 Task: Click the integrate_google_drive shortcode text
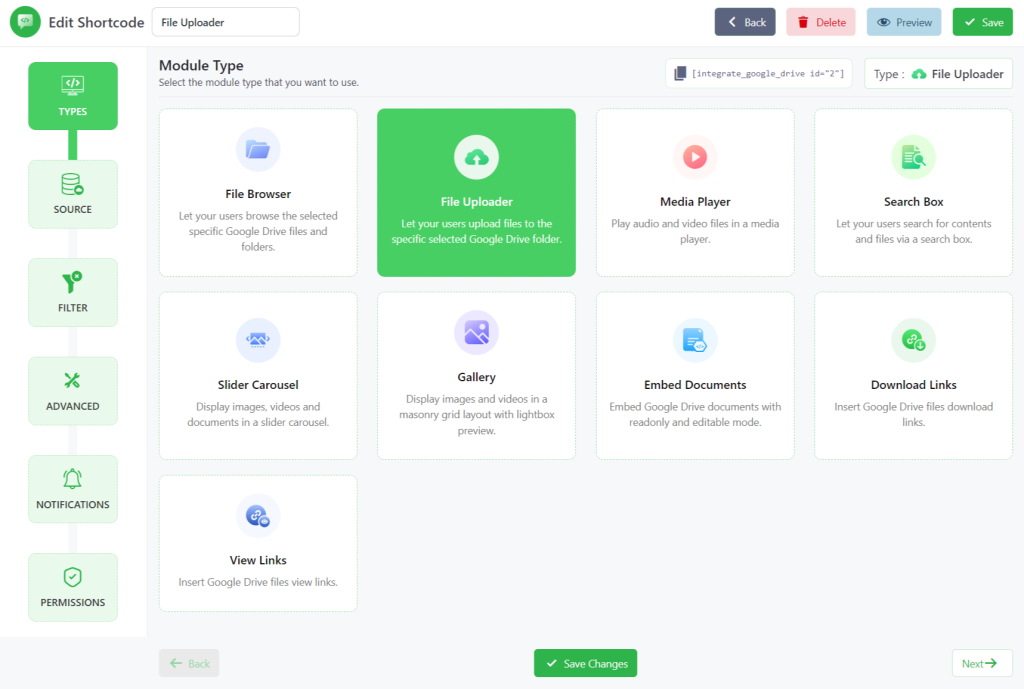pos(767,73)
